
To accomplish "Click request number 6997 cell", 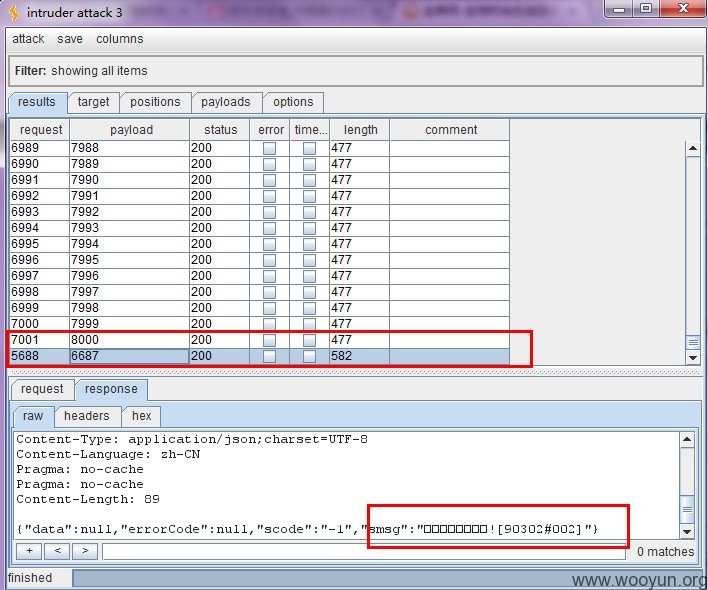I will click(x=39, y=276).
